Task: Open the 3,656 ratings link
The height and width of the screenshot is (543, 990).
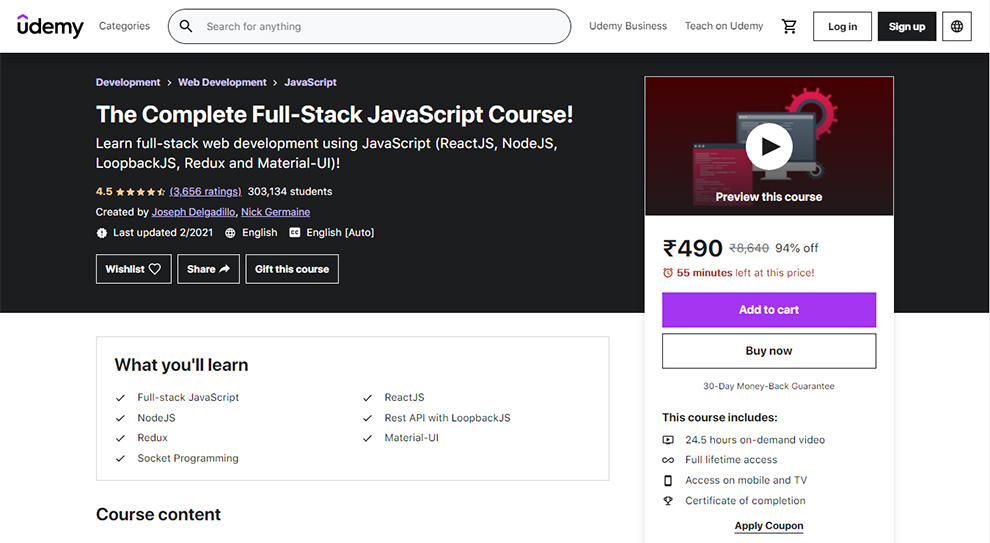Action: (205, 191)
